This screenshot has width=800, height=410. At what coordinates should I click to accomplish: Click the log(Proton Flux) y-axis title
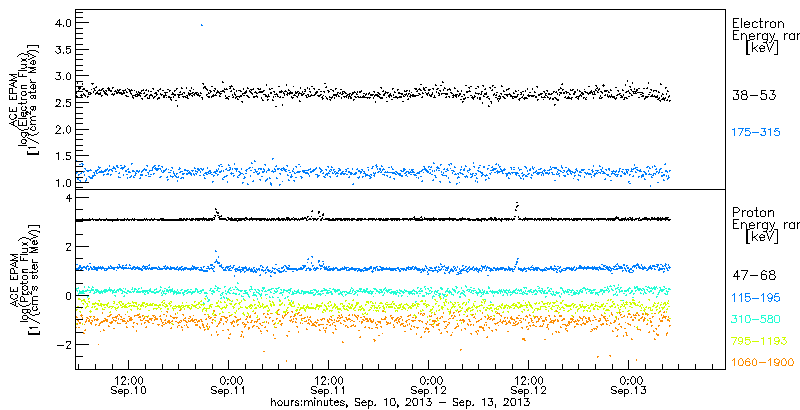22,280
